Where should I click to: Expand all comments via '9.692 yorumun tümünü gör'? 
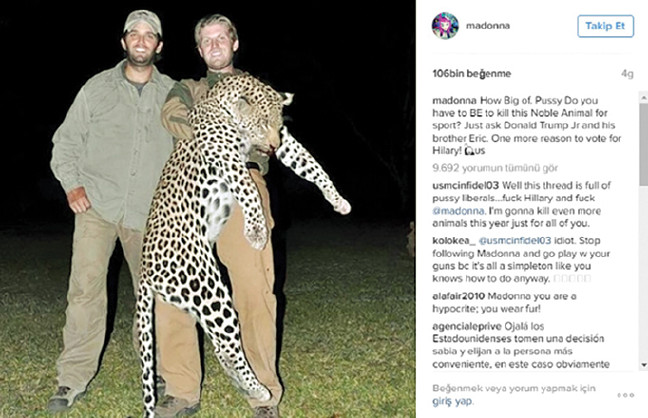pos(489,169)
